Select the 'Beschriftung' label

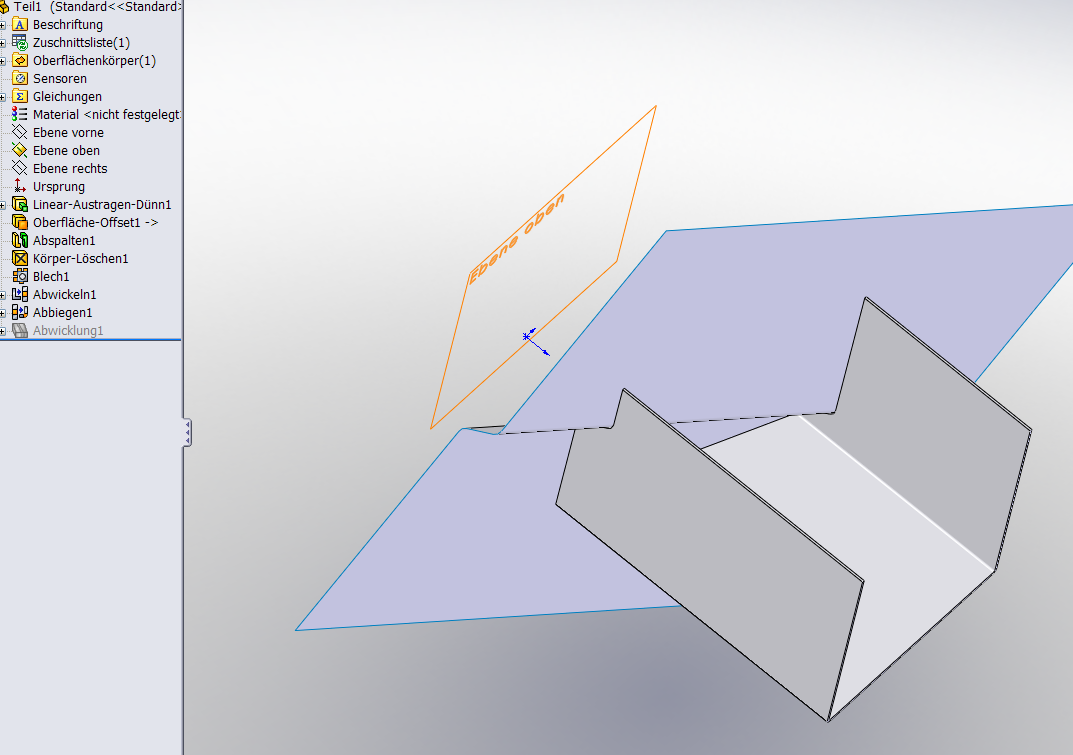[x=68, y=25]
